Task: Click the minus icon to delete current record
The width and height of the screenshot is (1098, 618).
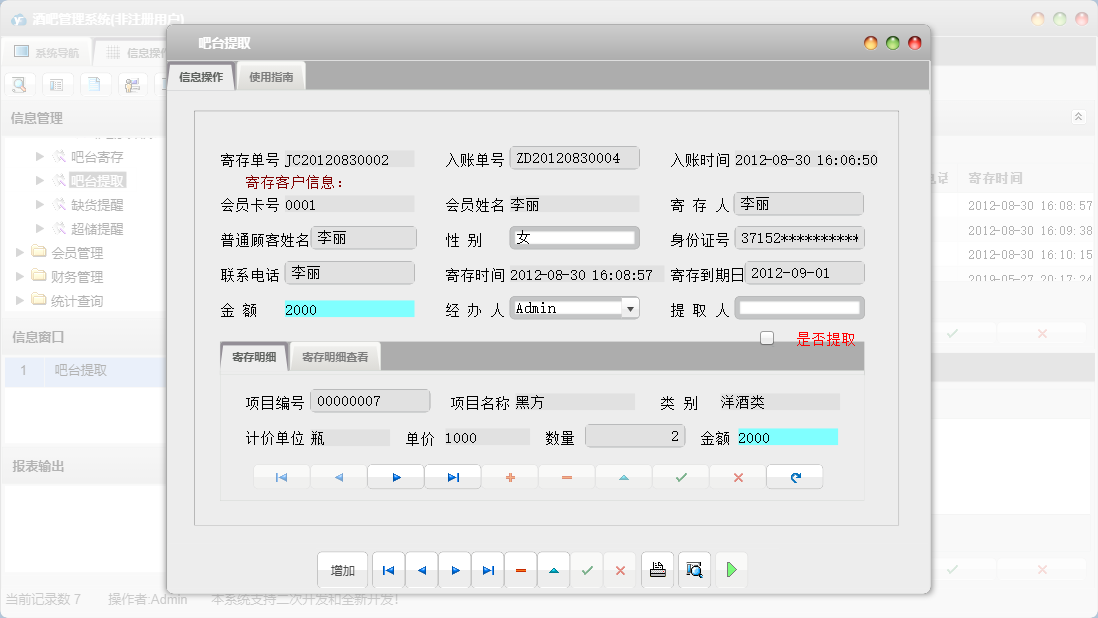Action: click(520, 570)
